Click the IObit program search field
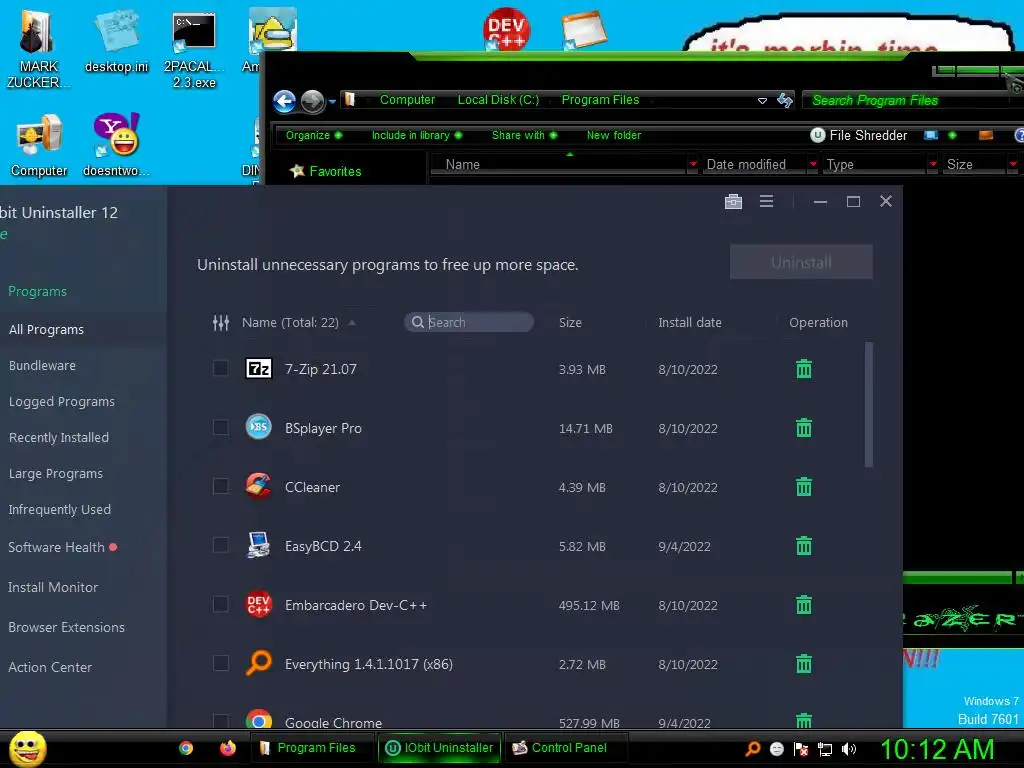Viewport: 1024px width, 768px height. click(469, 322)
